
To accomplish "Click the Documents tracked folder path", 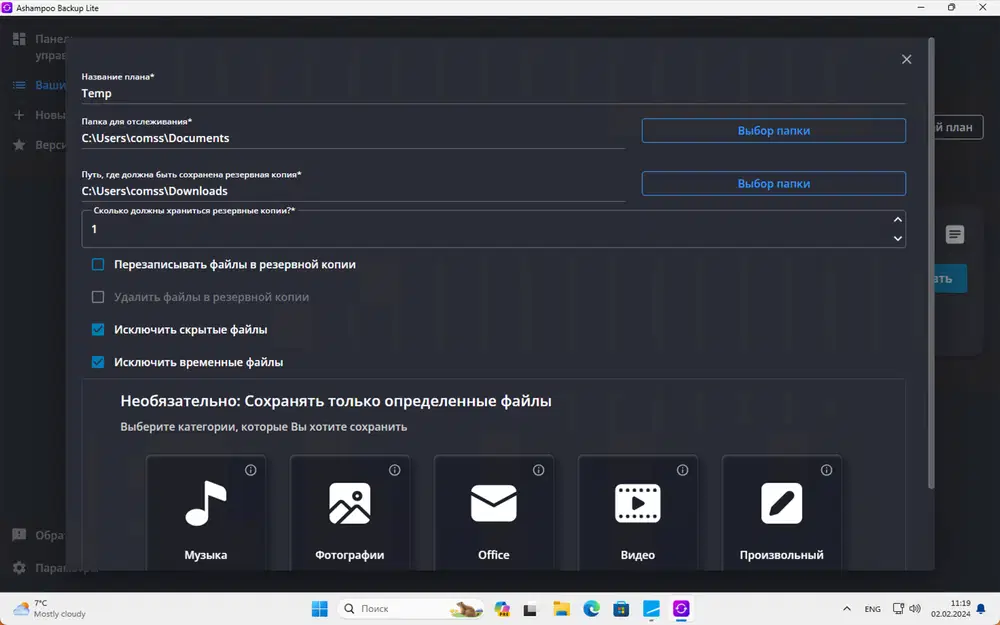I will [x=353, y=138].
